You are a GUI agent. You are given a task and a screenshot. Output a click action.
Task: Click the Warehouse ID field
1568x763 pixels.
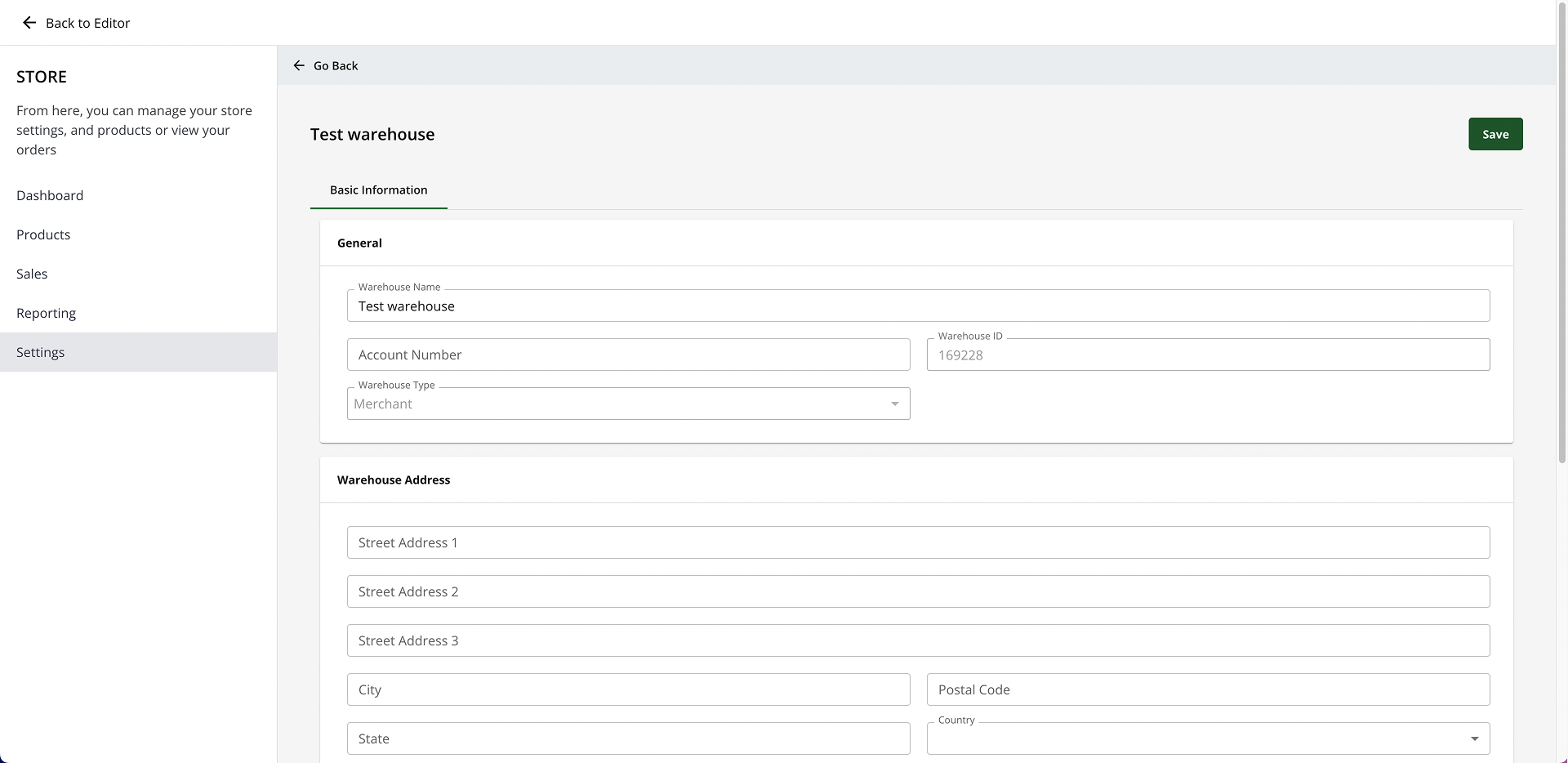[x=1208, y=355]
